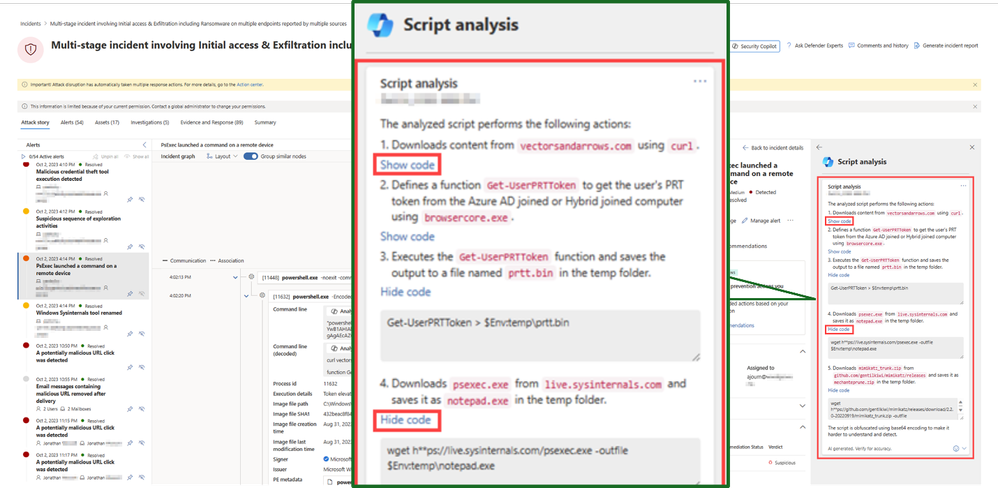
Task: Dismiss the gray permission information banner
Action: pos(975,106)
